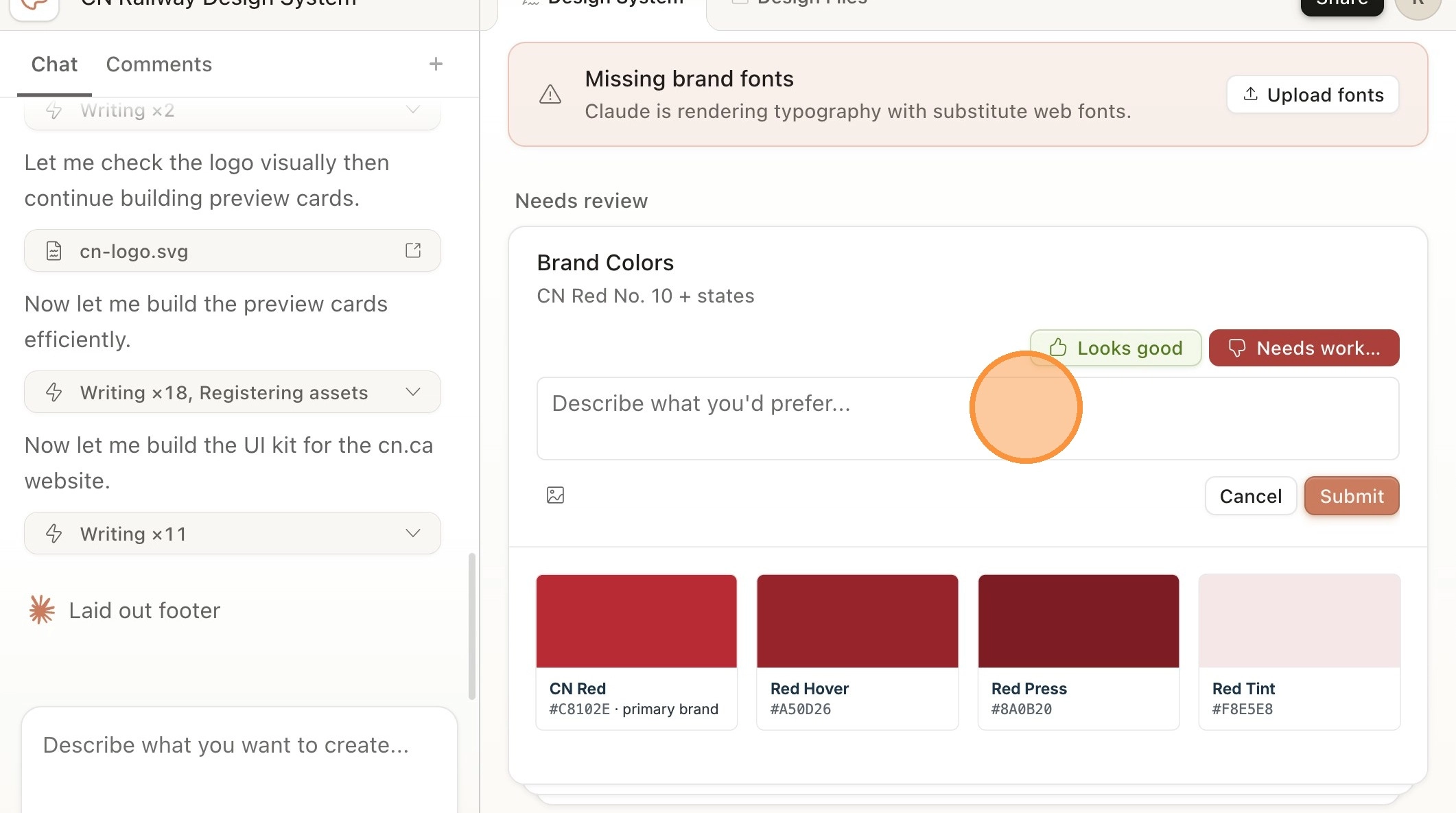This screenshot has height=813, width=1456.
Task: Click the warning triangle icon in fonts banner
Action: pyautogui.click(x=550, y=95)
